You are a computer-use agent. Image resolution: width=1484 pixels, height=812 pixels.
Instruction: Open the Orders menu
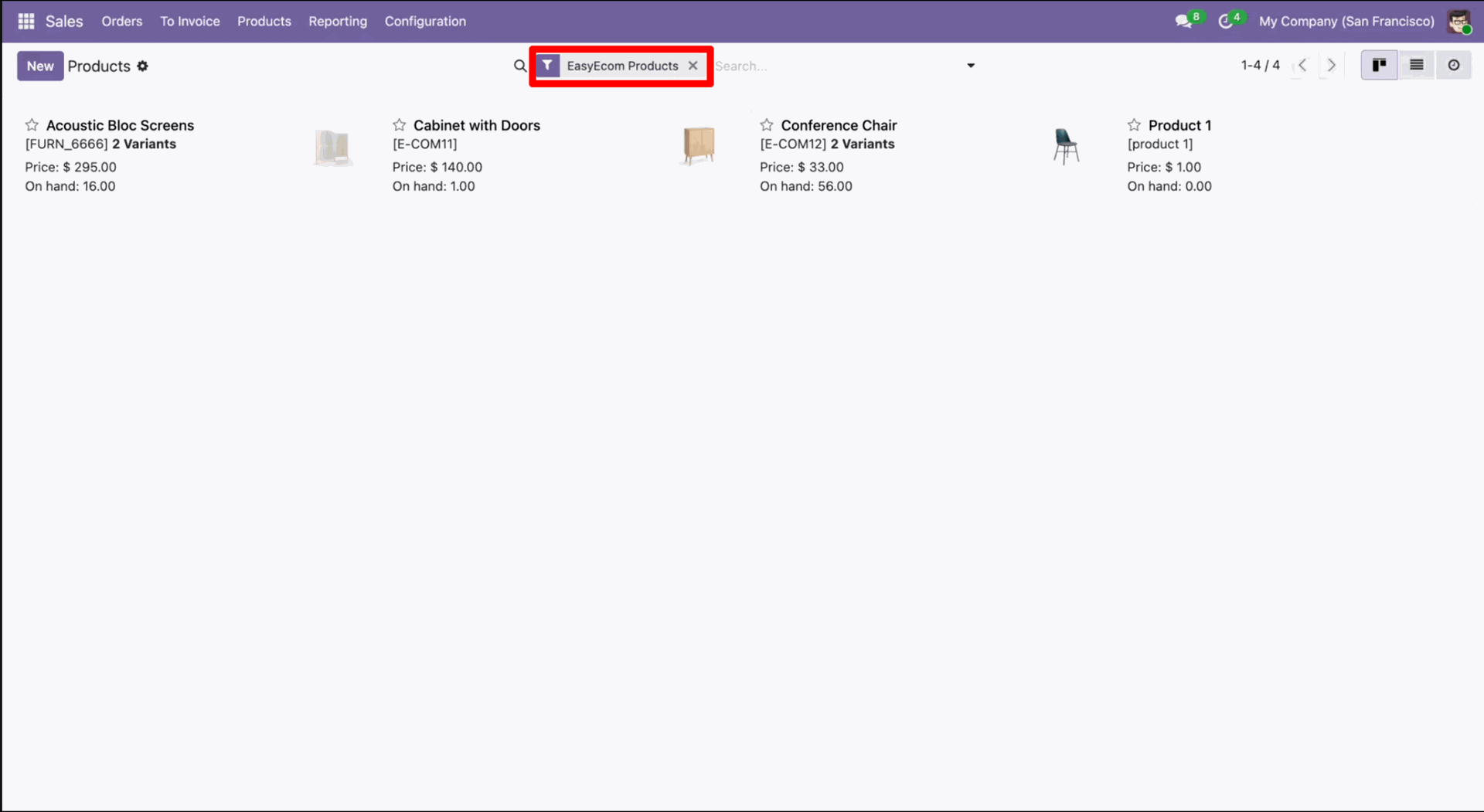[122, 22]
